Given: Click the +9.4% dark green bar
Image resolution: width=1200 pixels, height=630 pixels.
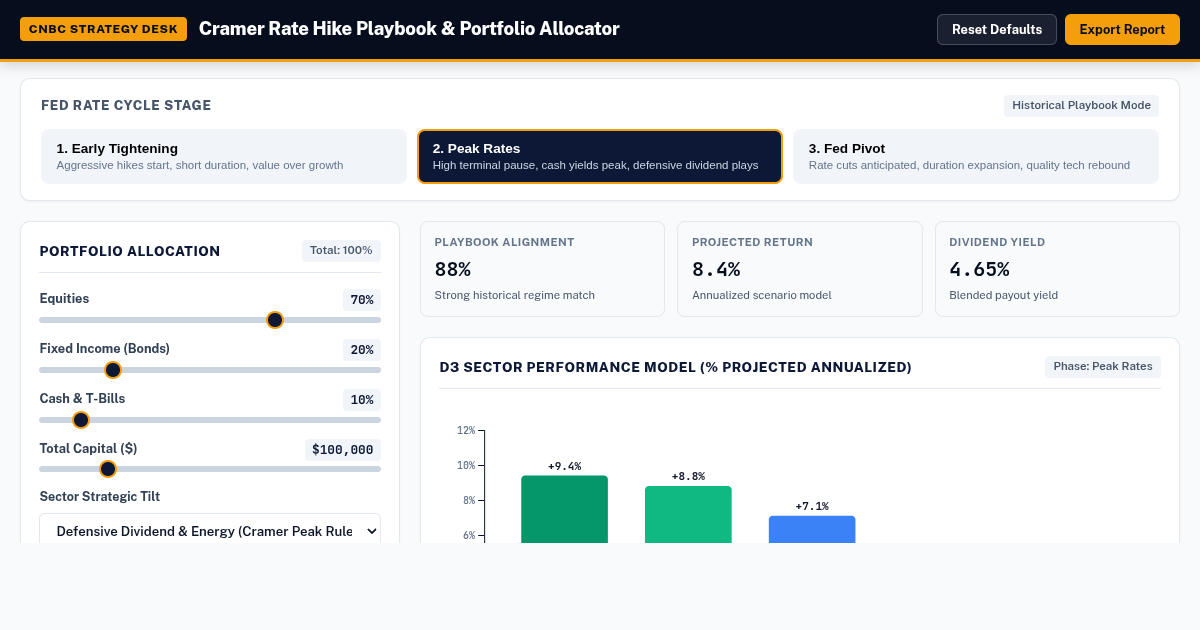Looking at the screenshot, I should 564,509.
